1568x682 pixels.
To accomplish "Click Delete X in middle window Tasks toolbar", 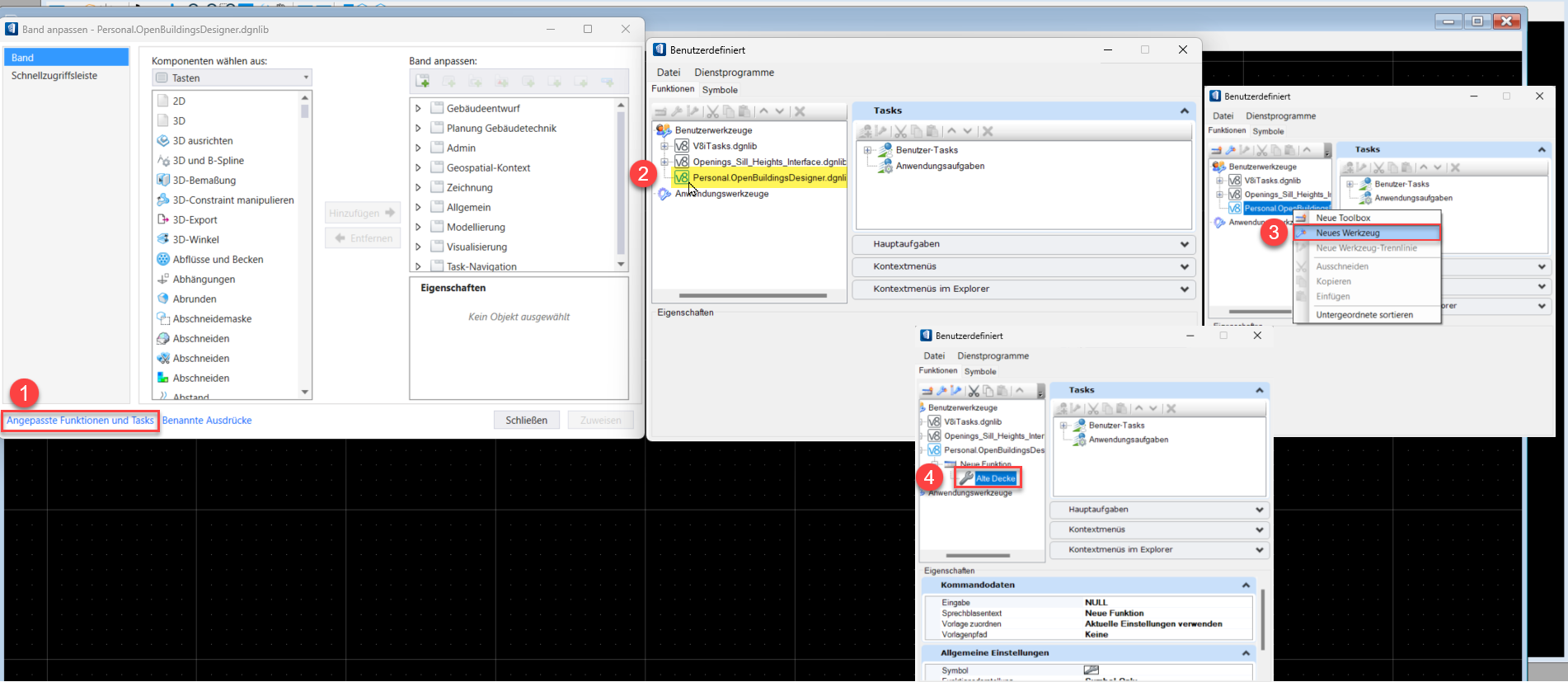I will click(988, 131).
